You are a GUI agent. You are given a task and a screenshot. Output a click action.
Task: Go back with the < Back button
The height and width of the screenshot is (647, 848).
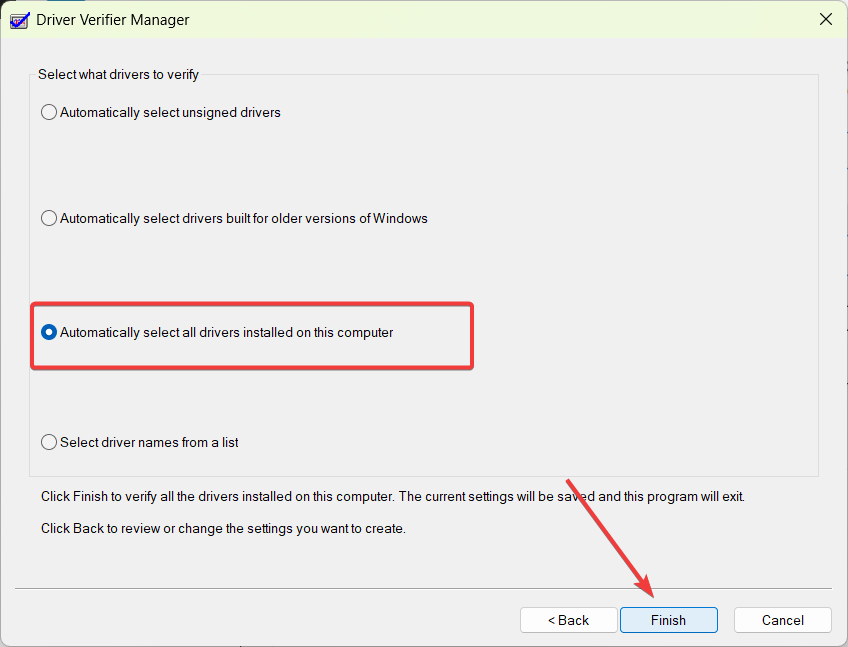(x=568, y=620)
